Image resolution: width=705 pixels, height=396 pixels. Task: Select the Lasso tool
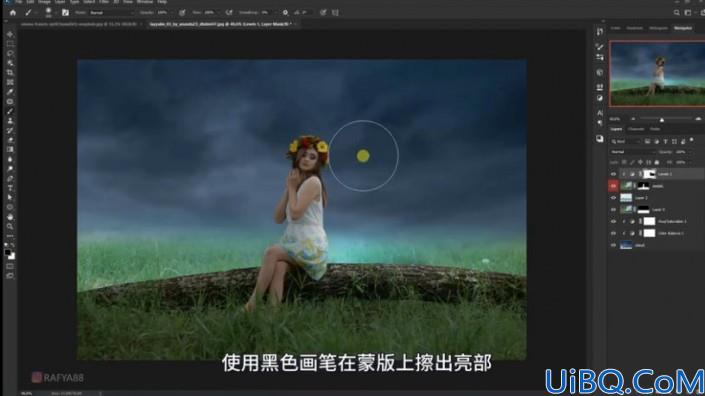point(10,53)
